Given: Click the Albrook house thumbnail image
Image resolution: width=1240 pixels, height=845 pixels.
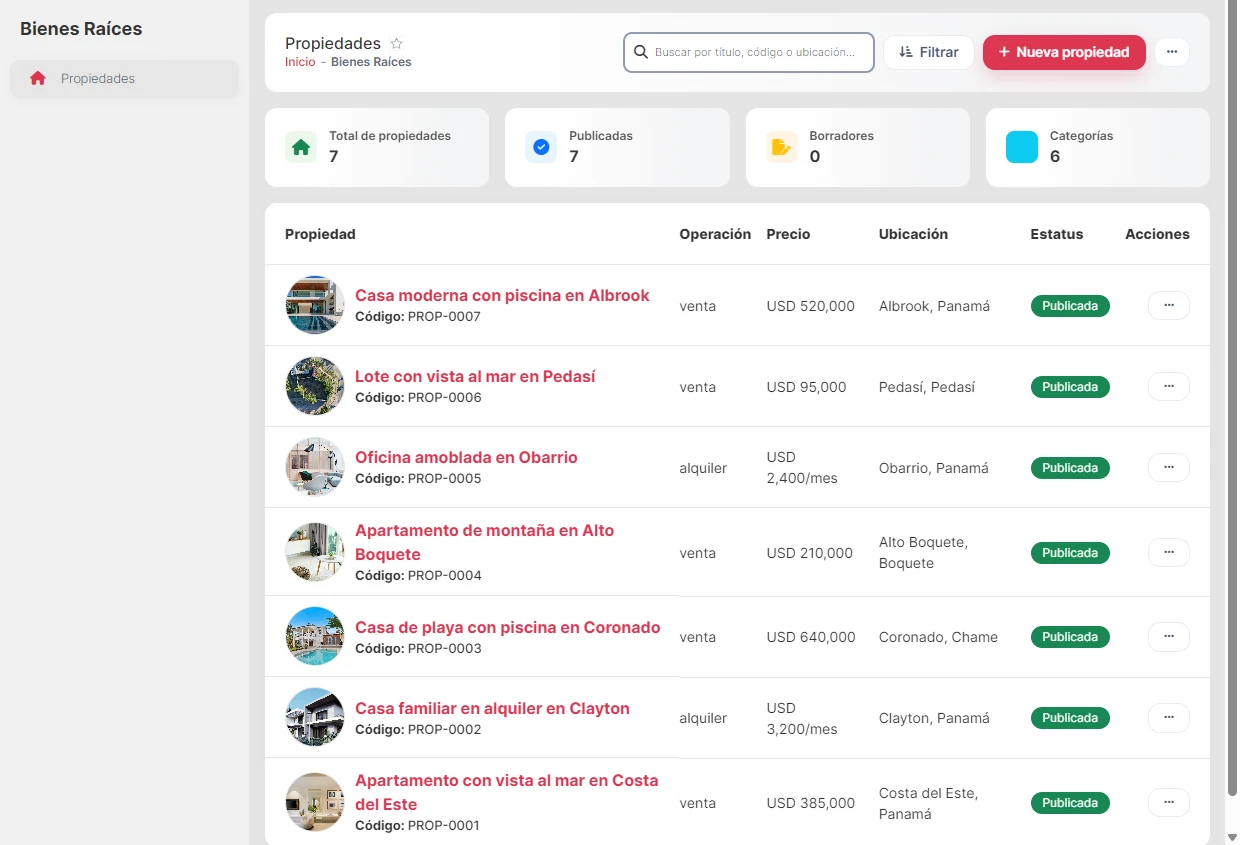Looking at the screenshot, I should tap(315, 305).
